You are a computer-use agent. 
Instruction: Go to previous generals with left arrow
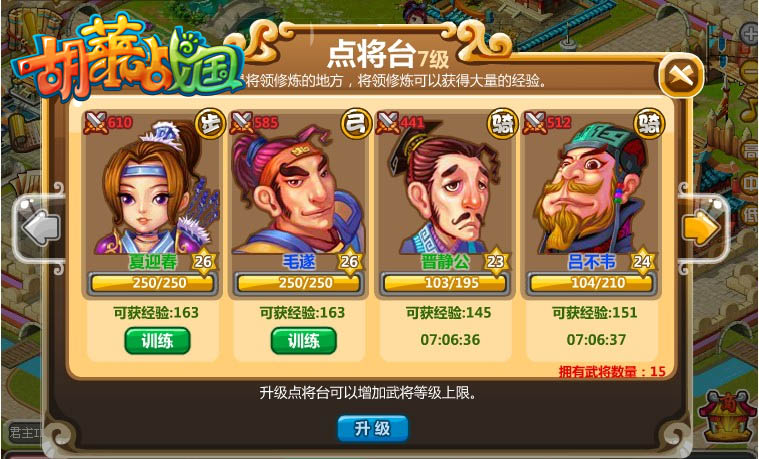[x=41, y=228]
